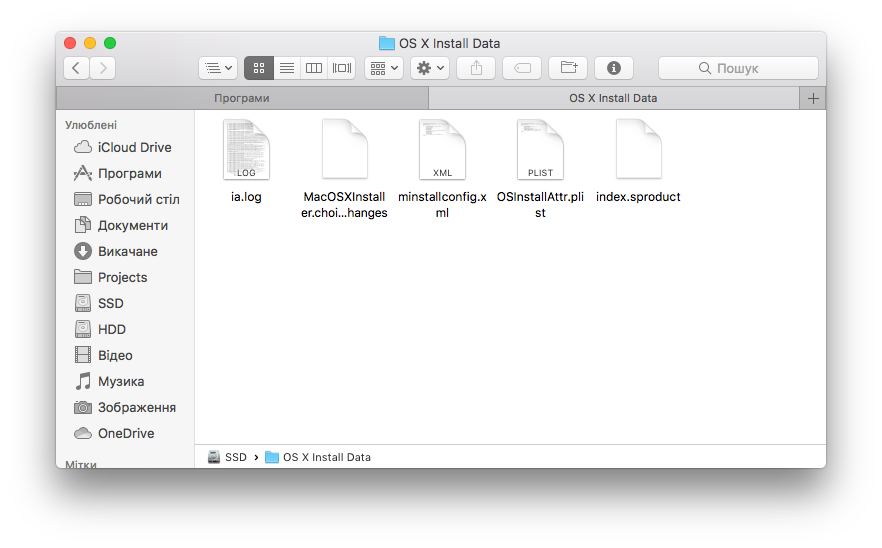This screenshot has width=882, height=548.
Task: Select the index.sproduct file
Action: tap(638, 161)
